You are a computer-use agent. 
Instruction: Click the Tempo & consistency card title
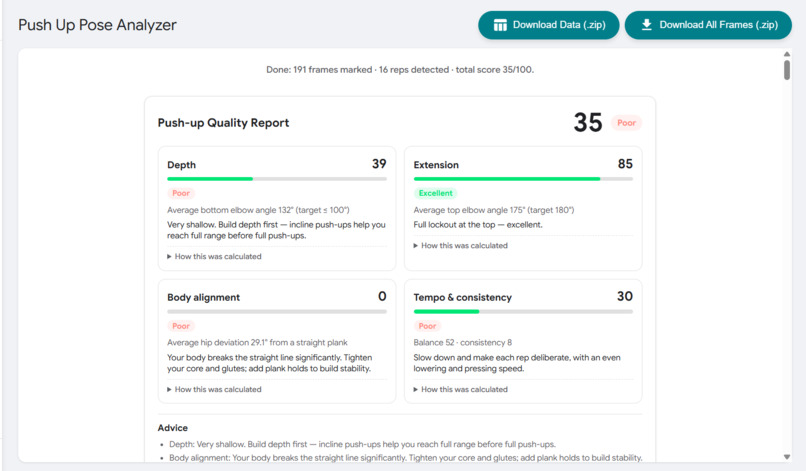tap(463, 298)
